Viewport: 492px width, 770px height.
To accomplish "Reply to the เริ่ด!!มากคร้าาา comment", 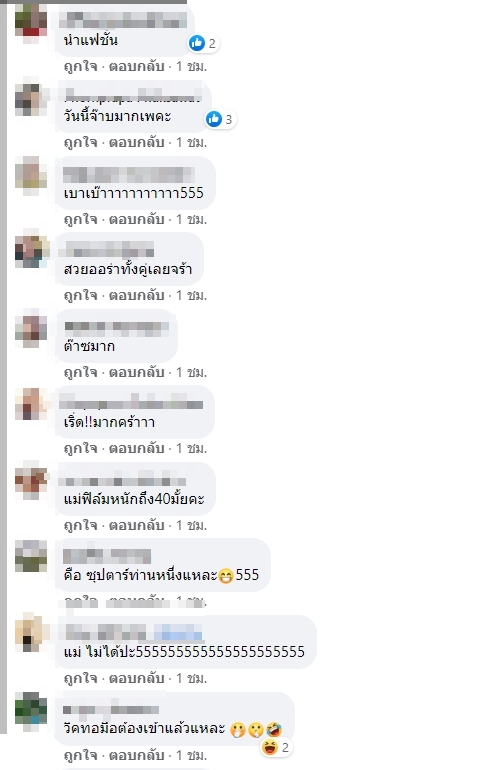I will (x=137, y=448).
